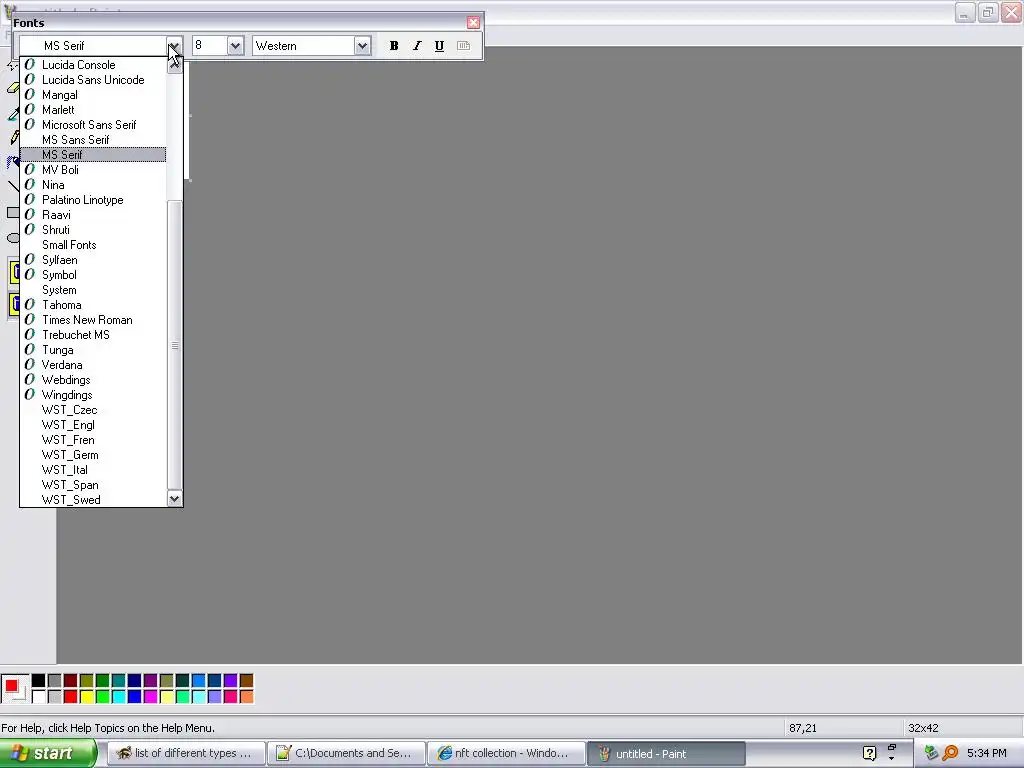Pick the orange color swatch
Viewport: 1024px width, 768px height.
pyautogui.click(x=246, y=697)
